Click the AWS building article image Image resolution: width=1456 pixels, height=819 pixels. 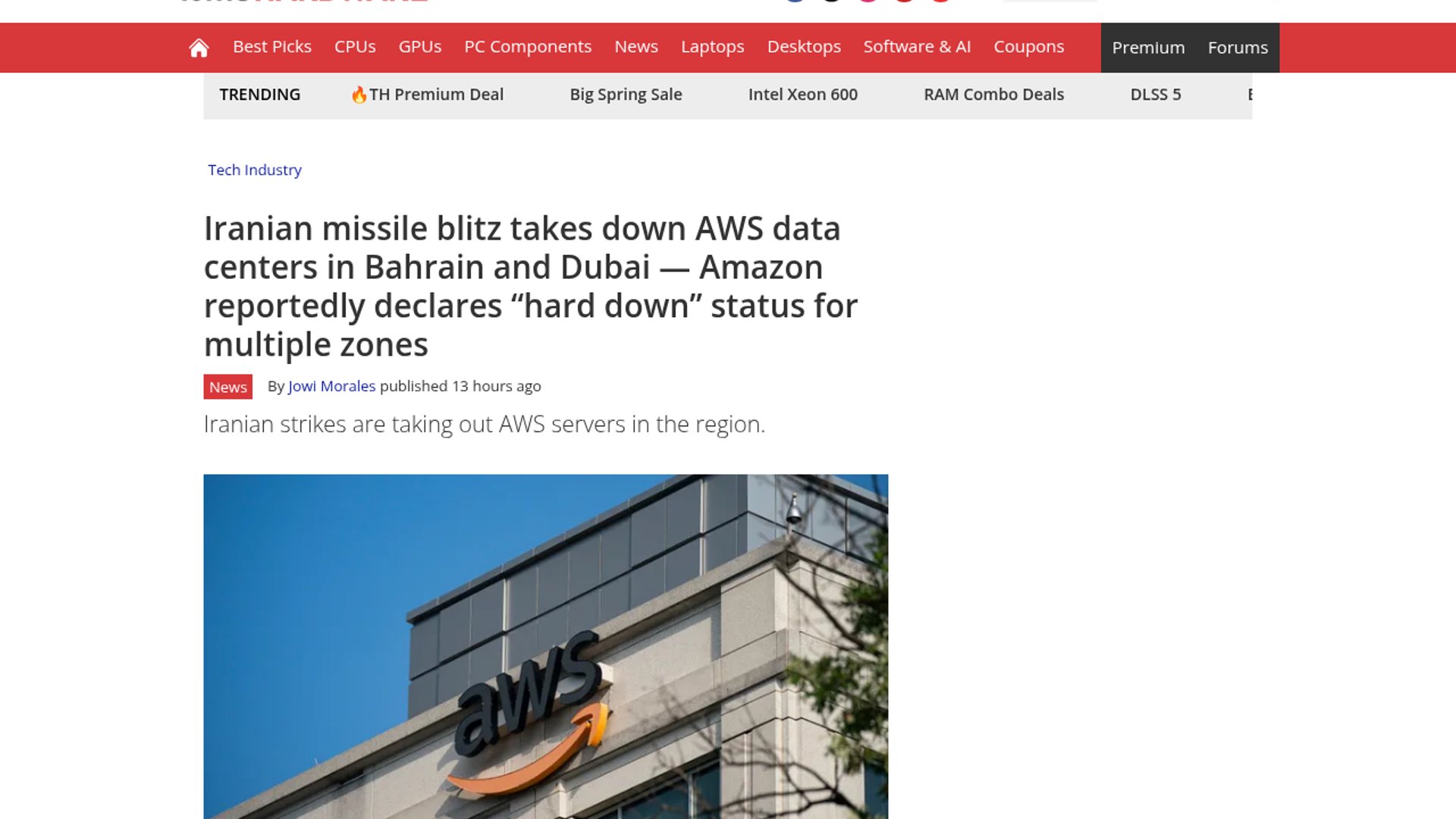coord(545,646)
